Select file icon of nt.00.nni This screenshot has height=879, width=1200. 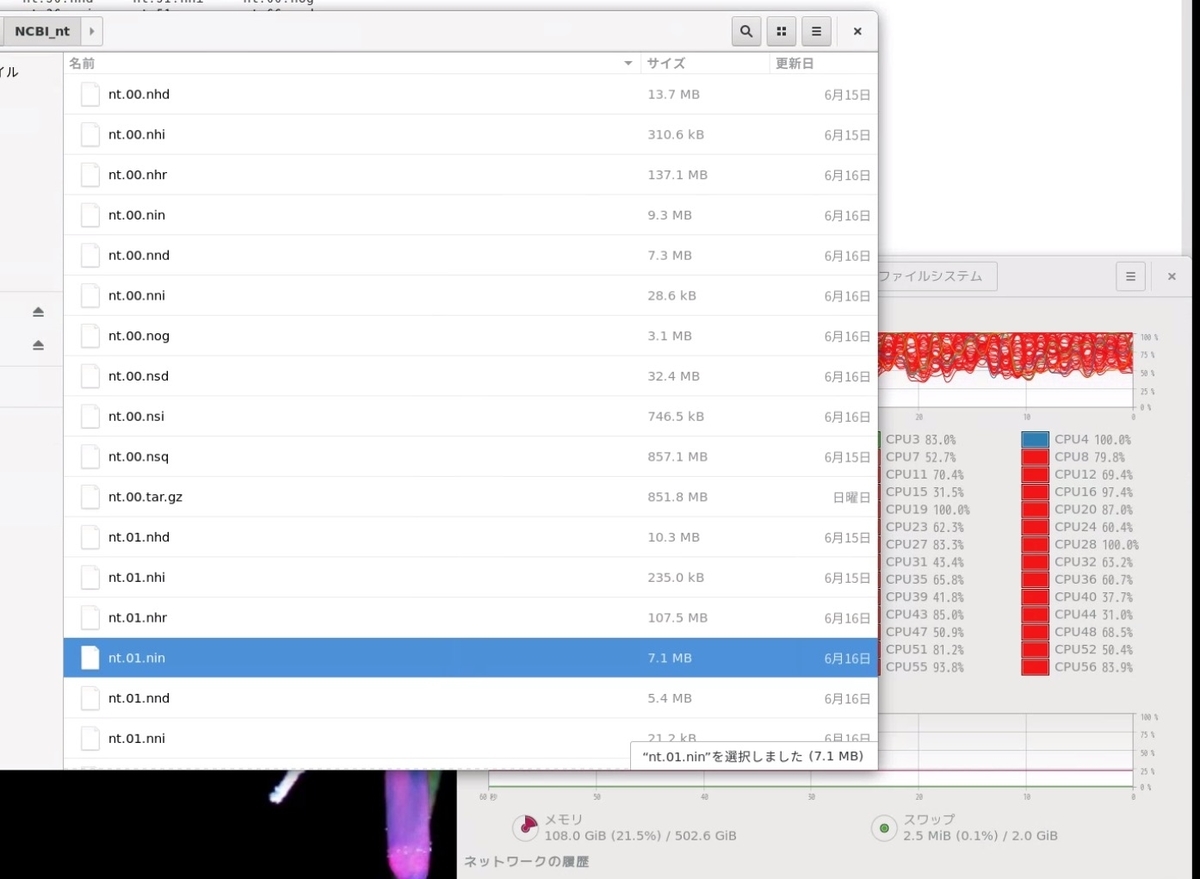coord(90,296)
